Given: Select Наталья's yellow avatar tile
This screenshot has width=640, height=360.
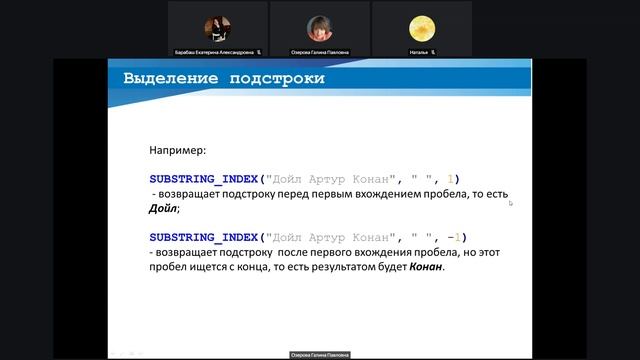Looking at the screenshot, I should [422, 29].
